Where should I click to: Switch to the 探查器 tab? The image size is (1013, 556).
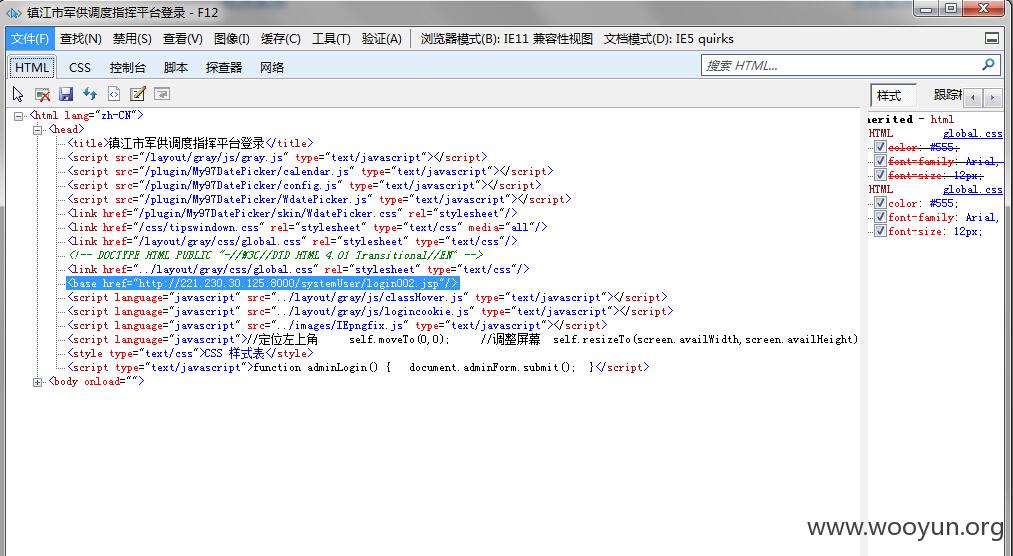point(224,67)
